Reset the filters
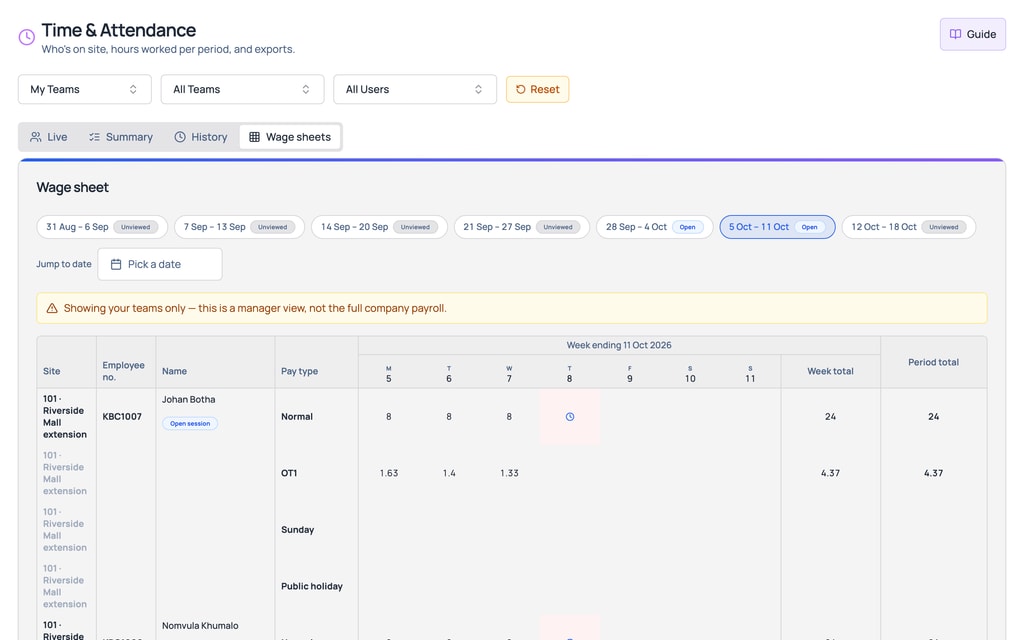The height and width of the screenshot is (640, 1024). (x=537, y=89)
